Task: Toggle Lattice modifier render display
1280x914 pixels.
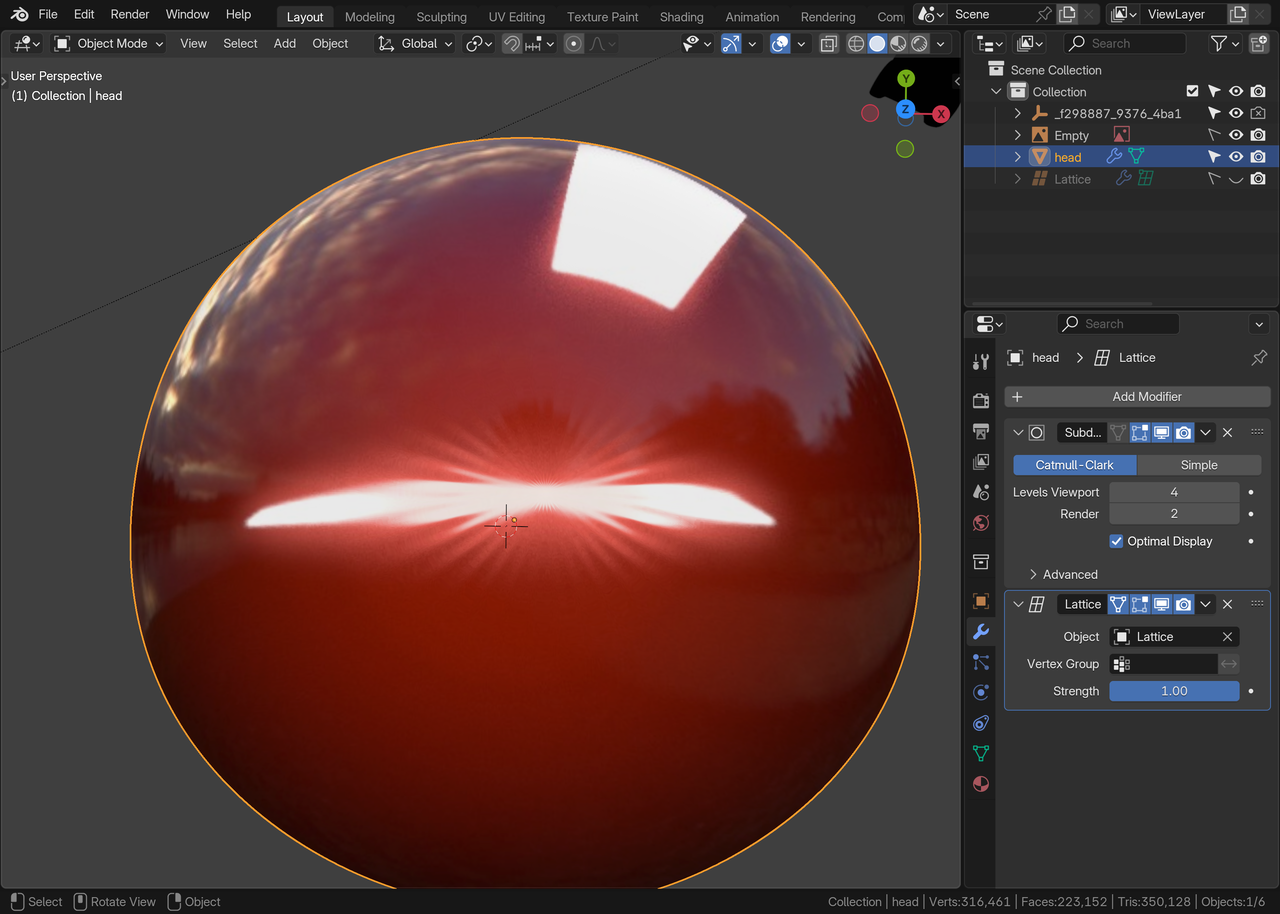Action: [1184, 604]
